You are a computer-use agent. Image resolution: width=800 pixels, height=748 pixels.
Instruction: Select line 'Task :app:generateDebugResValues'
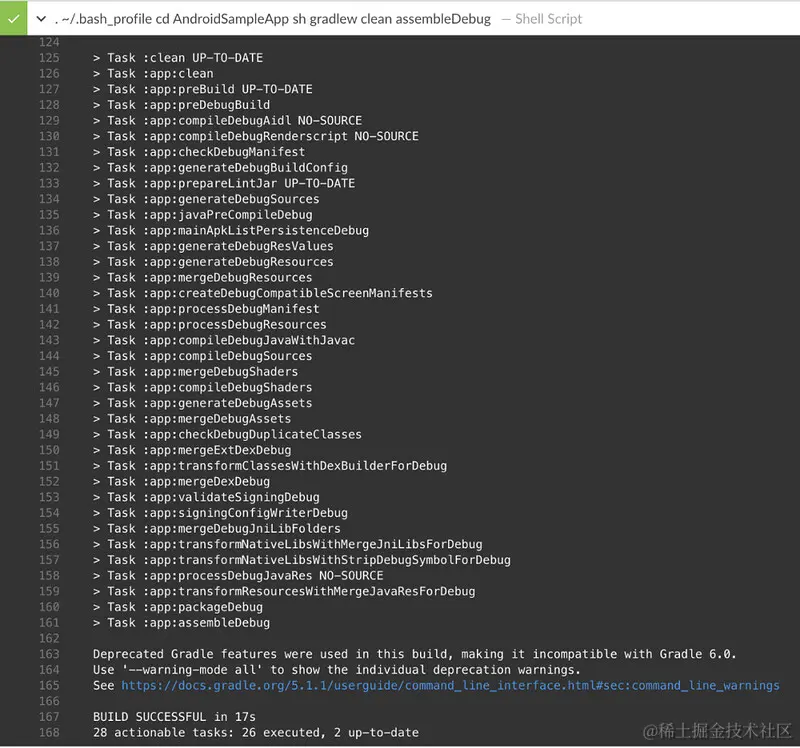(213, 246)
